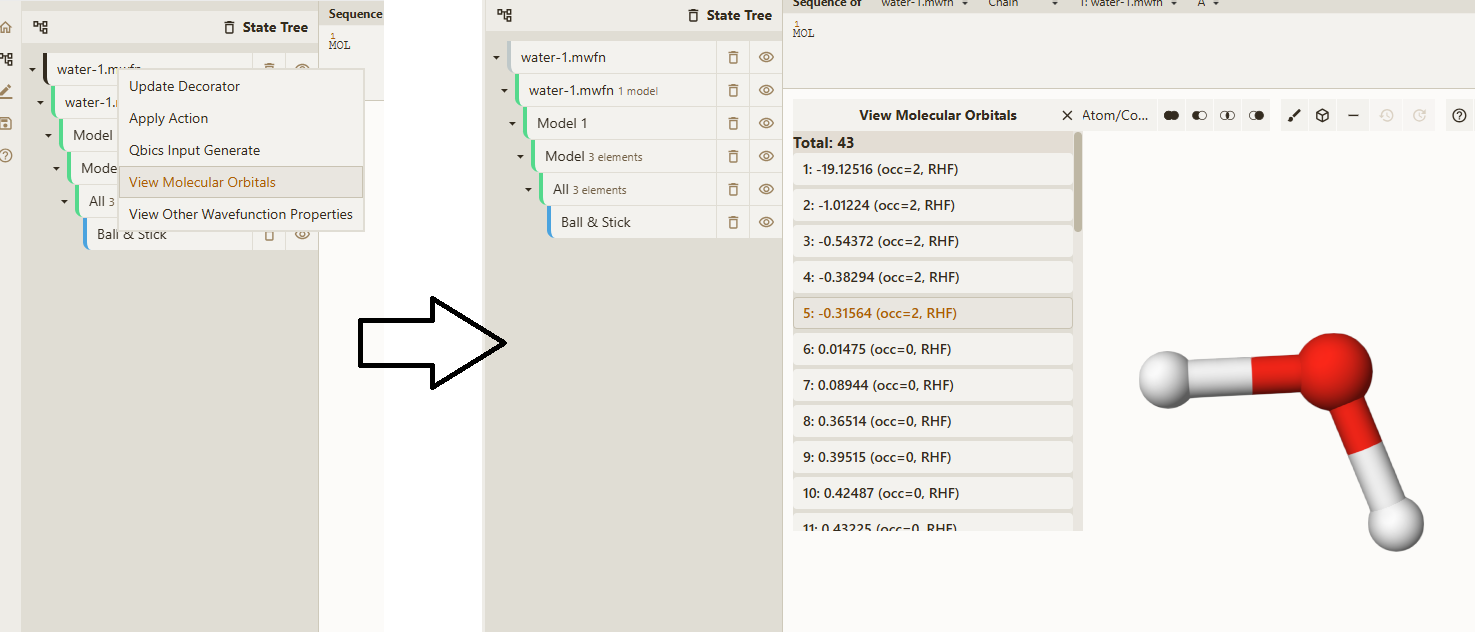
Task: Delete the Ball & Stick representation in right tree
Action: pyautogui.click(x=733, y=222)
